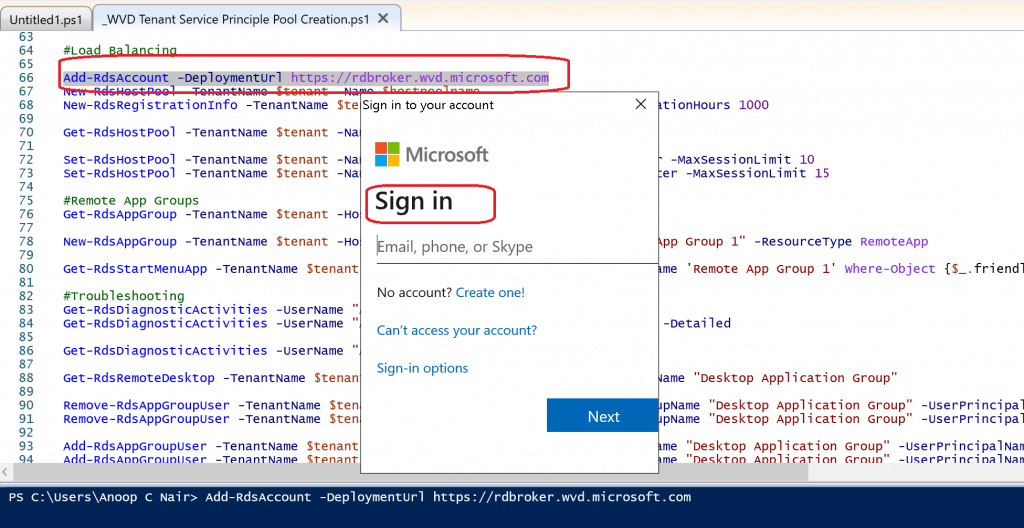Click -MaxSessionLimit 10 on line 72
This screenshot has height=528, width=1024.
743,159
